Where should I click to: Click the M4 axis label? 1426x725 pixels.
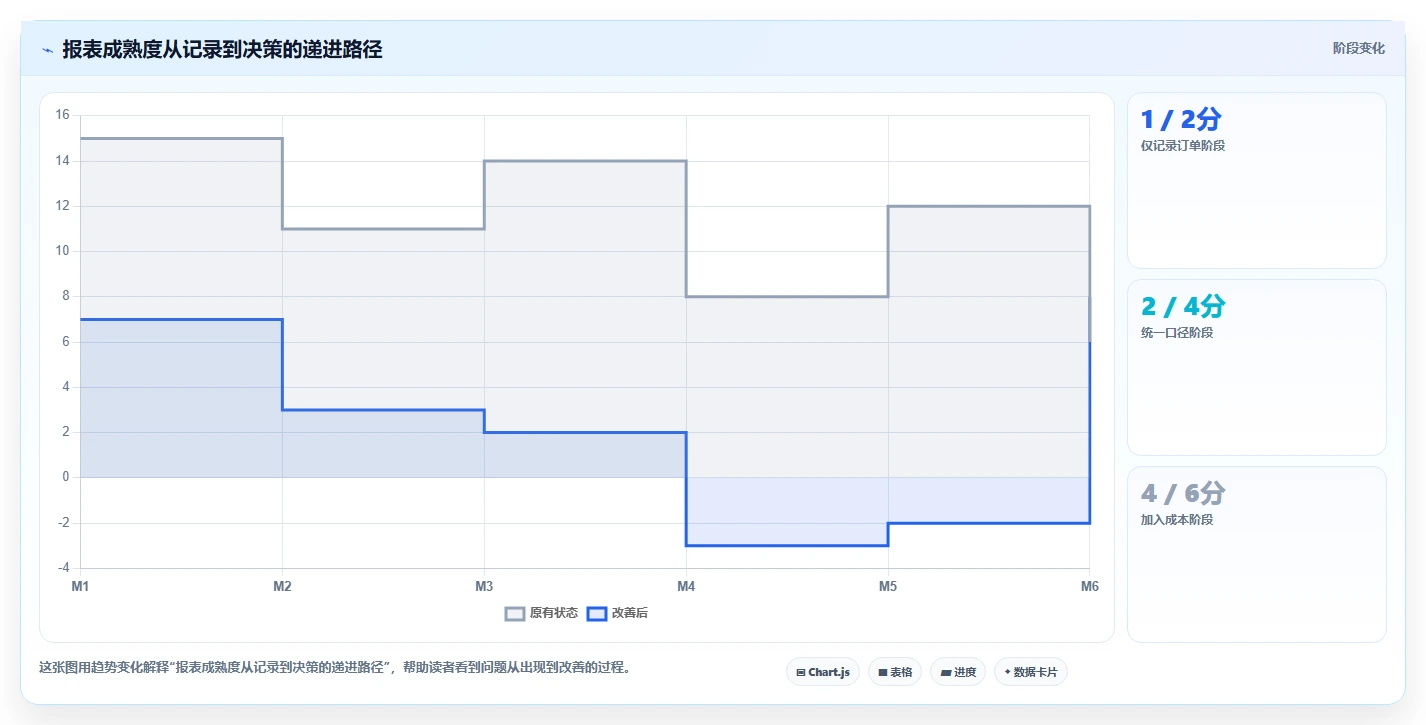click(686, 587)
